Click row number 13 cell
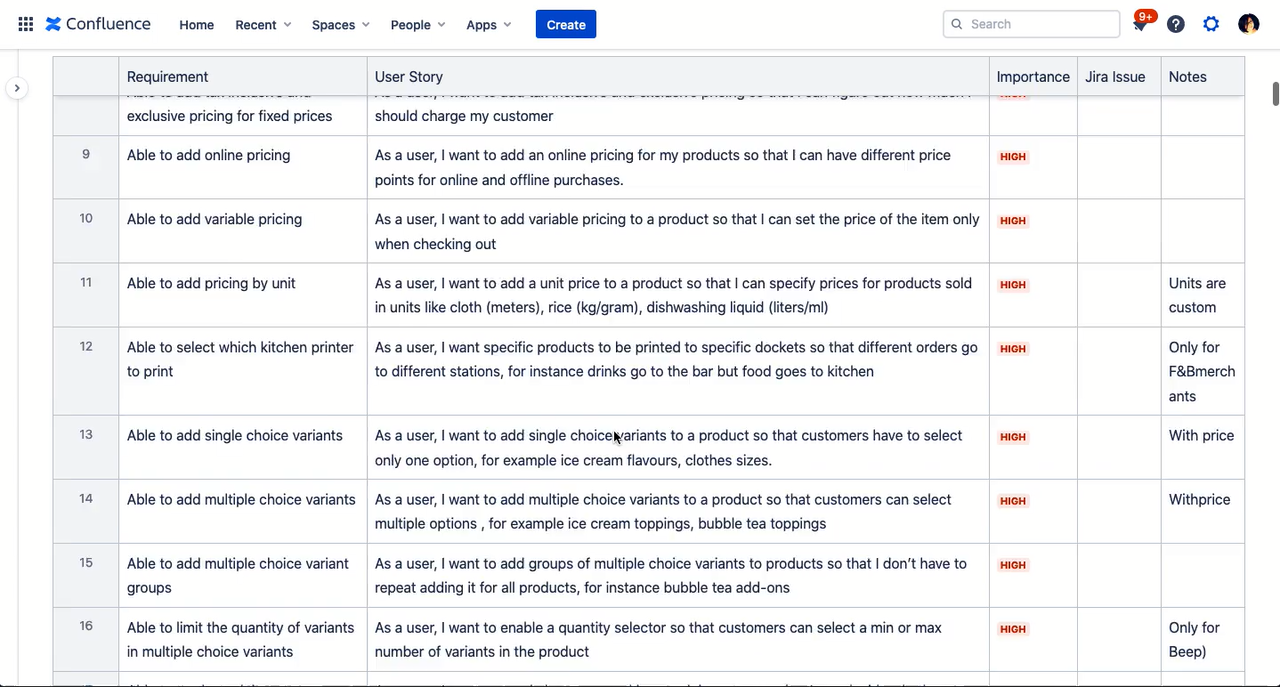 pyautogui.click(x=86, y=447)
